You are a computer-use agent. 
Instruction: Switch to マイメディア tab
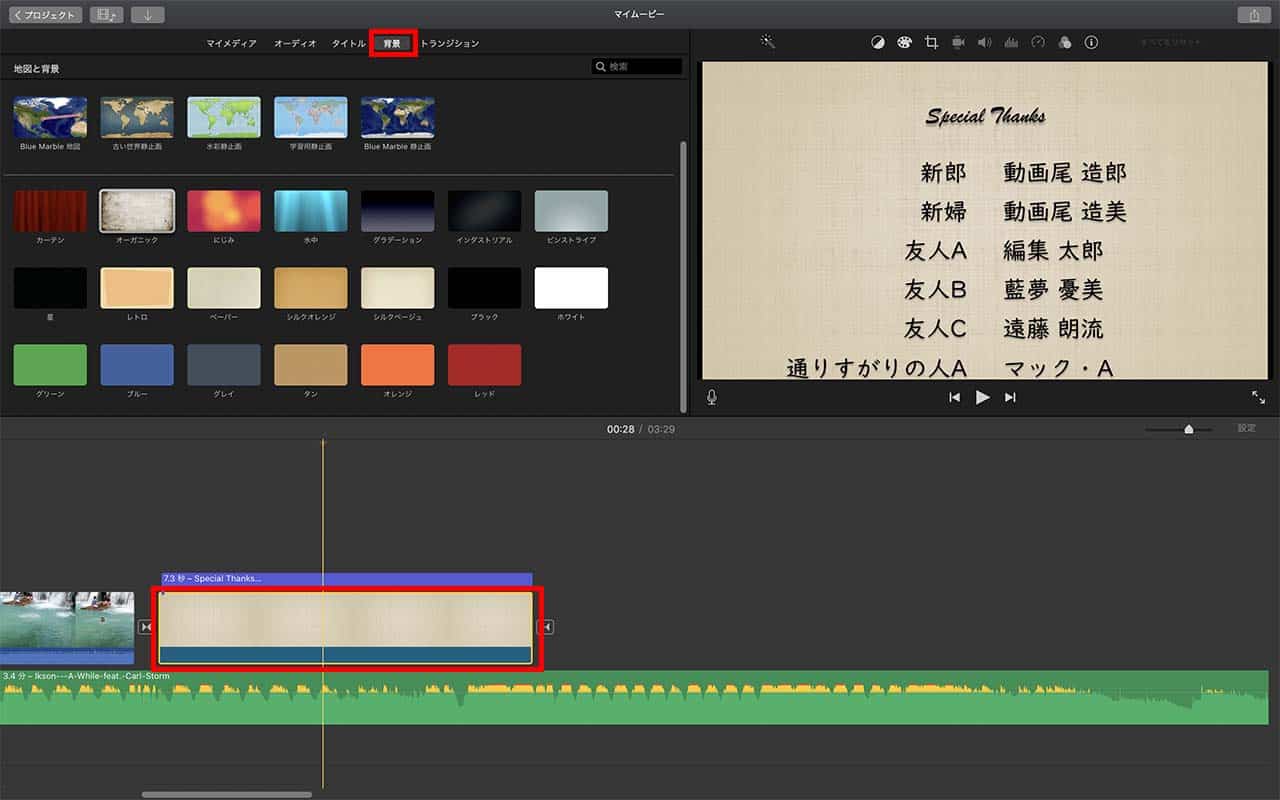232,44
